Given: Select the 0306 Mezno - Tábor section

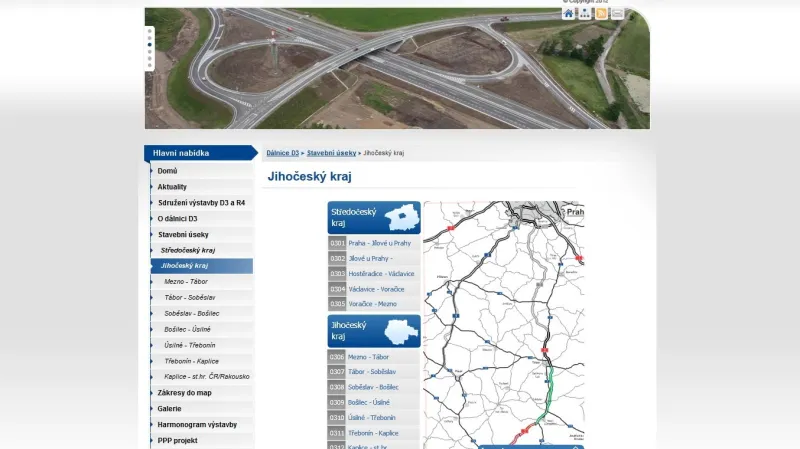Looking at the screenshot, I should (x=374, y=357).
